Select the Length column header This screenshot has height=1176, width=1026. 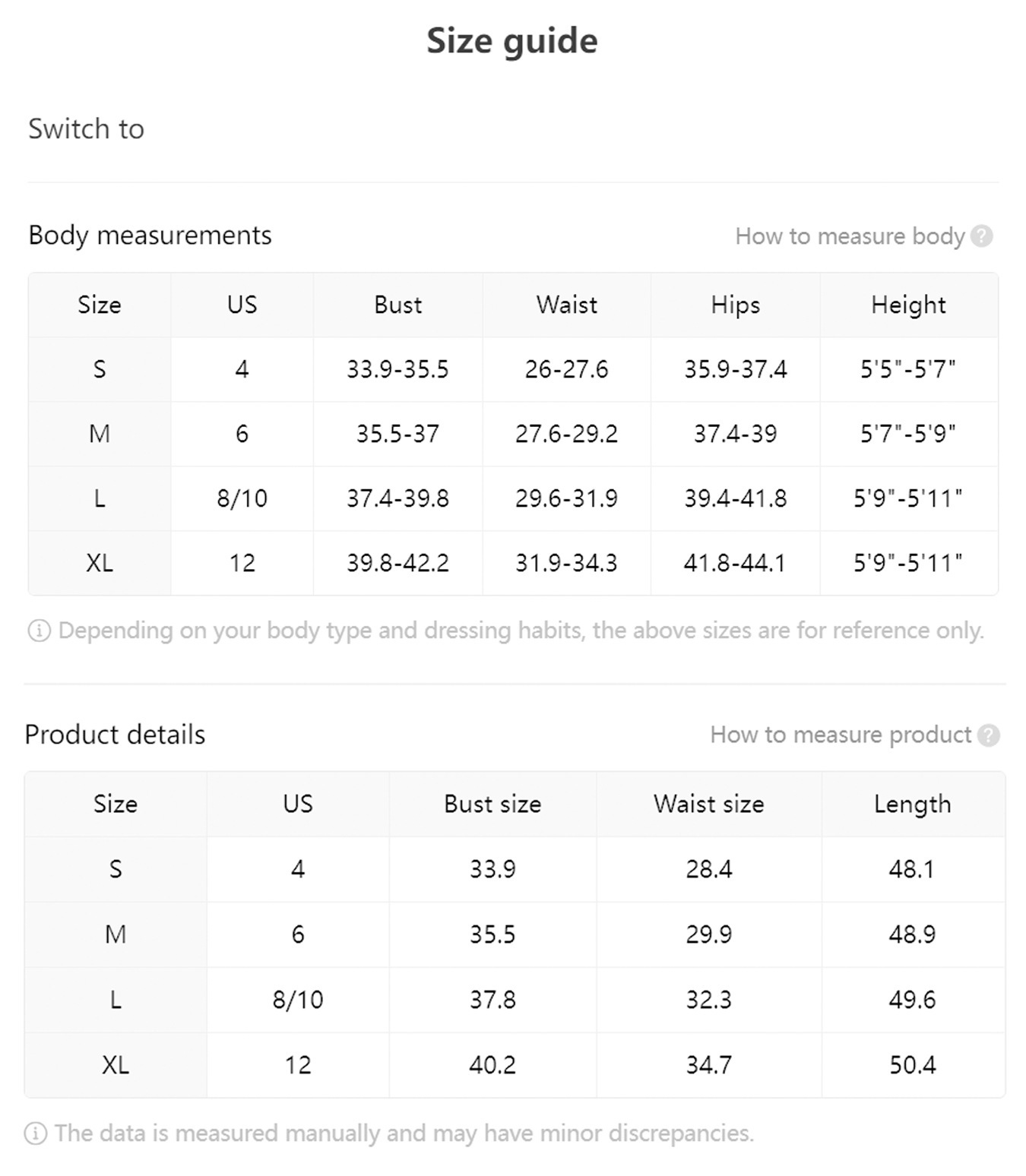coord(912,805)
